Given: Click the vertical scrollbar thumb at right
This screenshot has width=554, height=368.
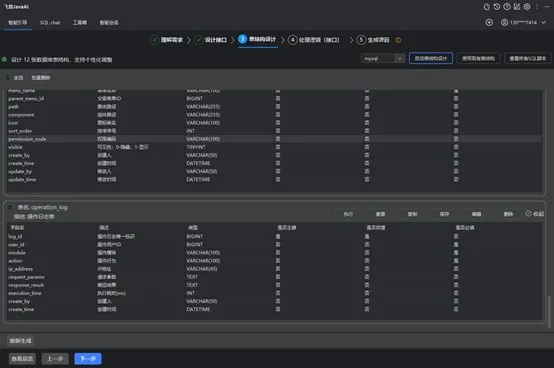Looking at the screenshot, I should 549,312.
